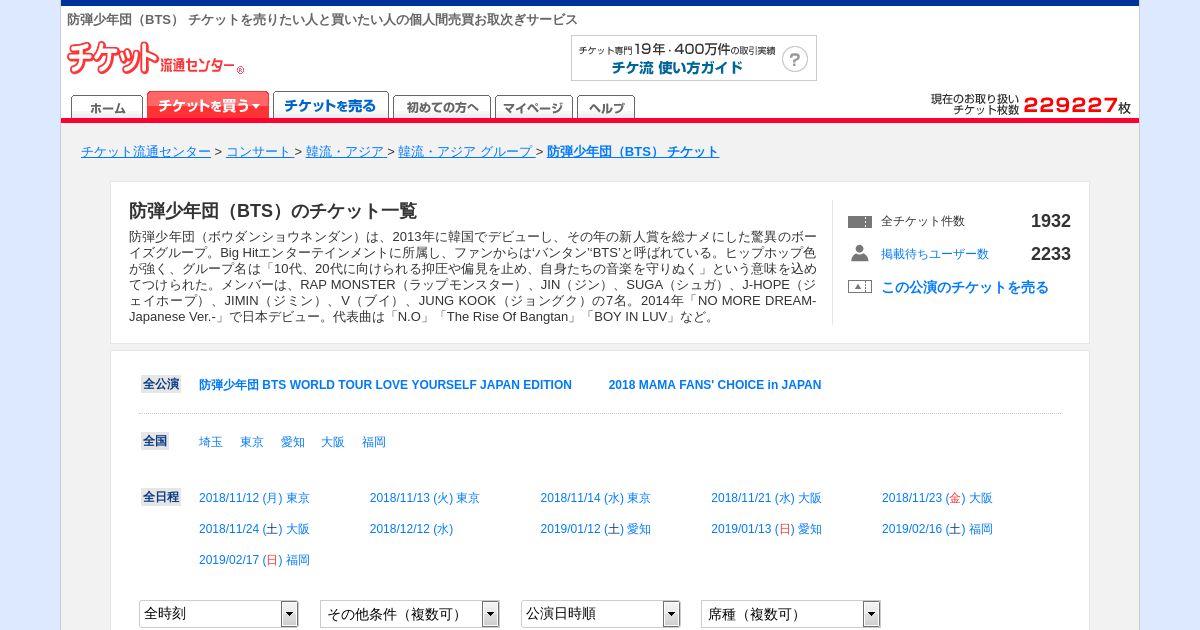1200x630 pixels.
Task: Click the 全日程 label
Action: coord(161,497)
